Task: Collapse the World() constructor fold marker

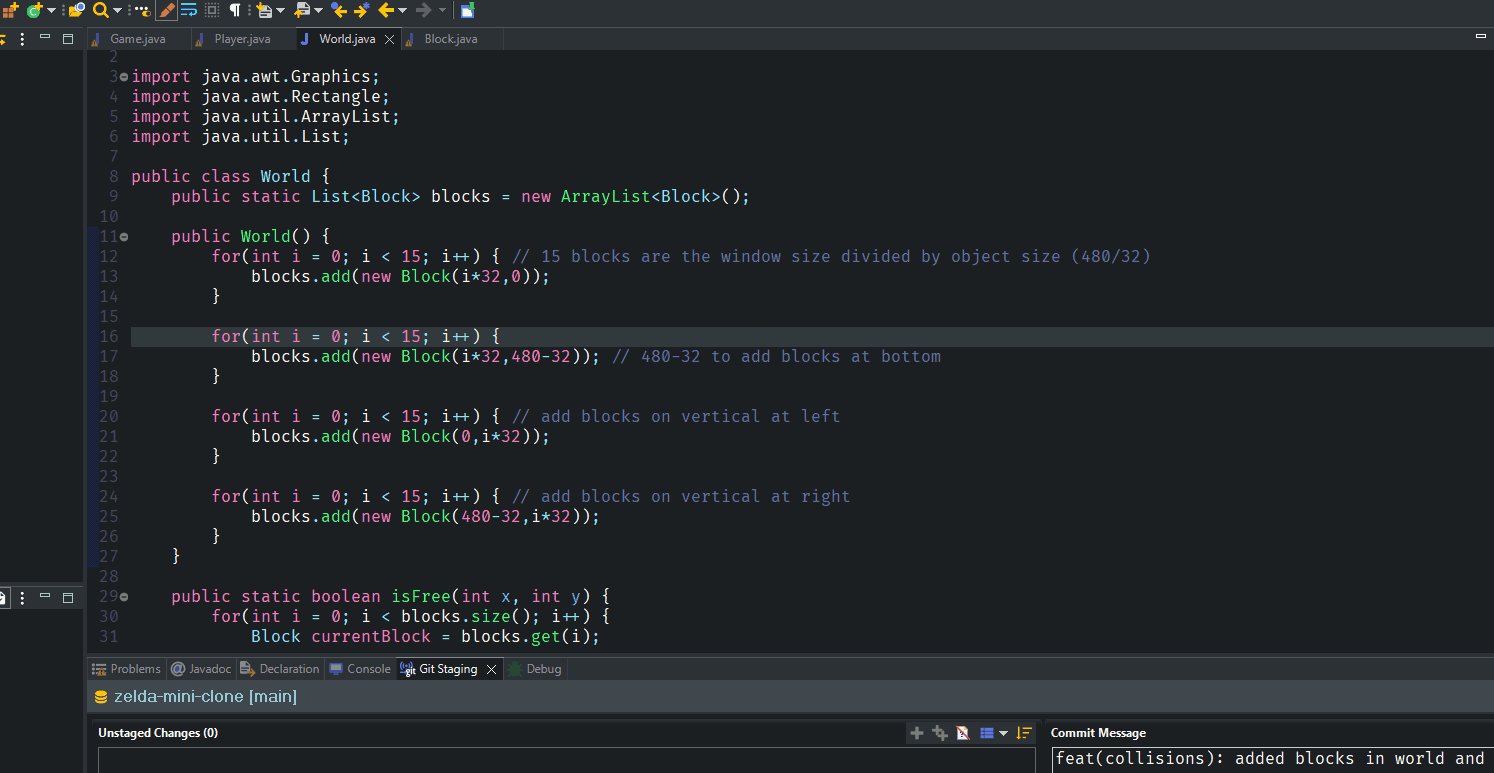Action: click(124, 236)
